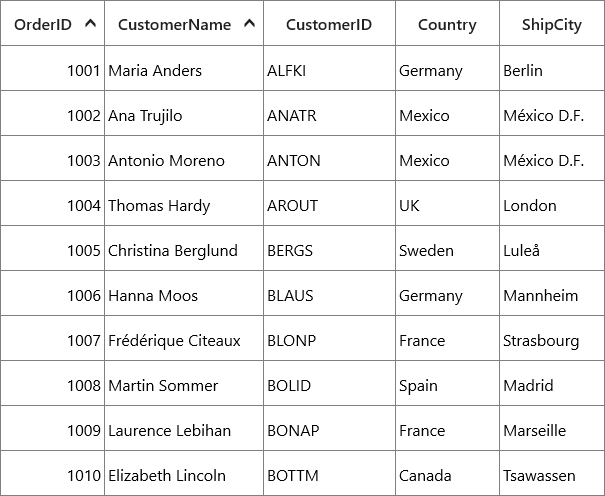Click the CustomerID column header

click(330, 23)
